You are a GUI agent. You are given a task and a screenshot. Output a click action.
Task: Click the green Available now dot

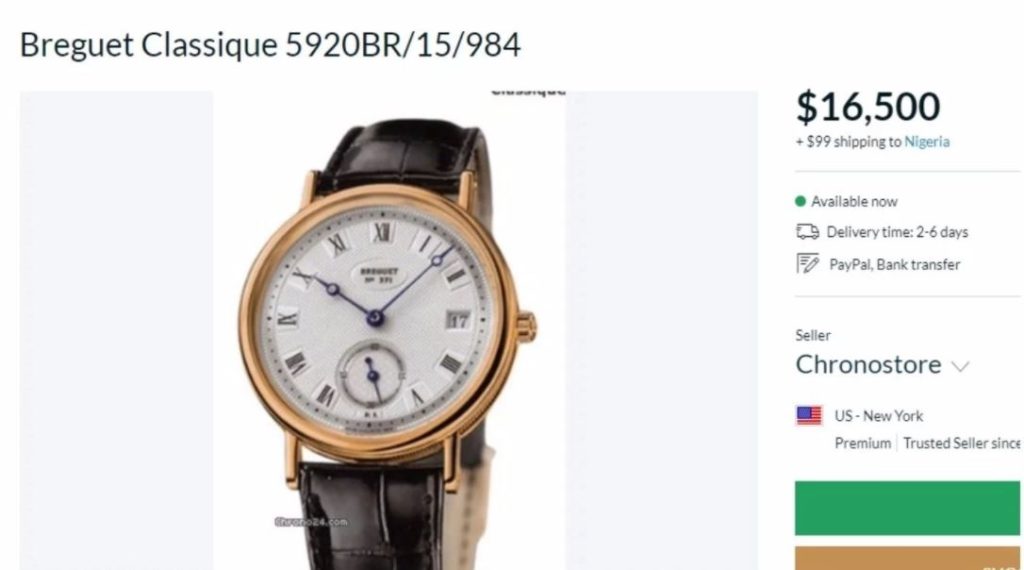[800, 201]
